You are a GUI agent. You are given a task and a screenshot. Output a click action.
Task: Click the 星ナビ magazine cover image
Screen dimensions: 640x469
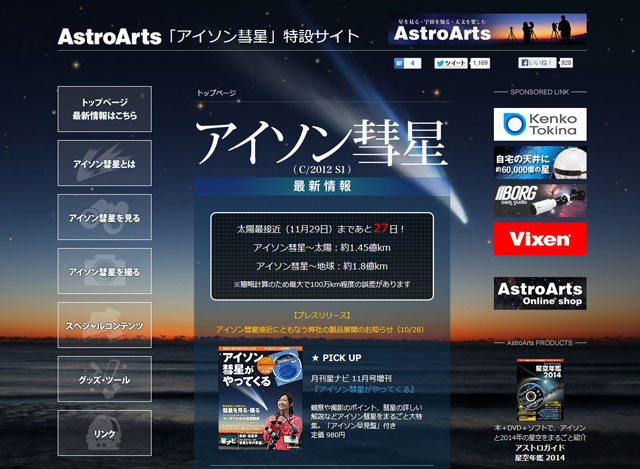260,398
